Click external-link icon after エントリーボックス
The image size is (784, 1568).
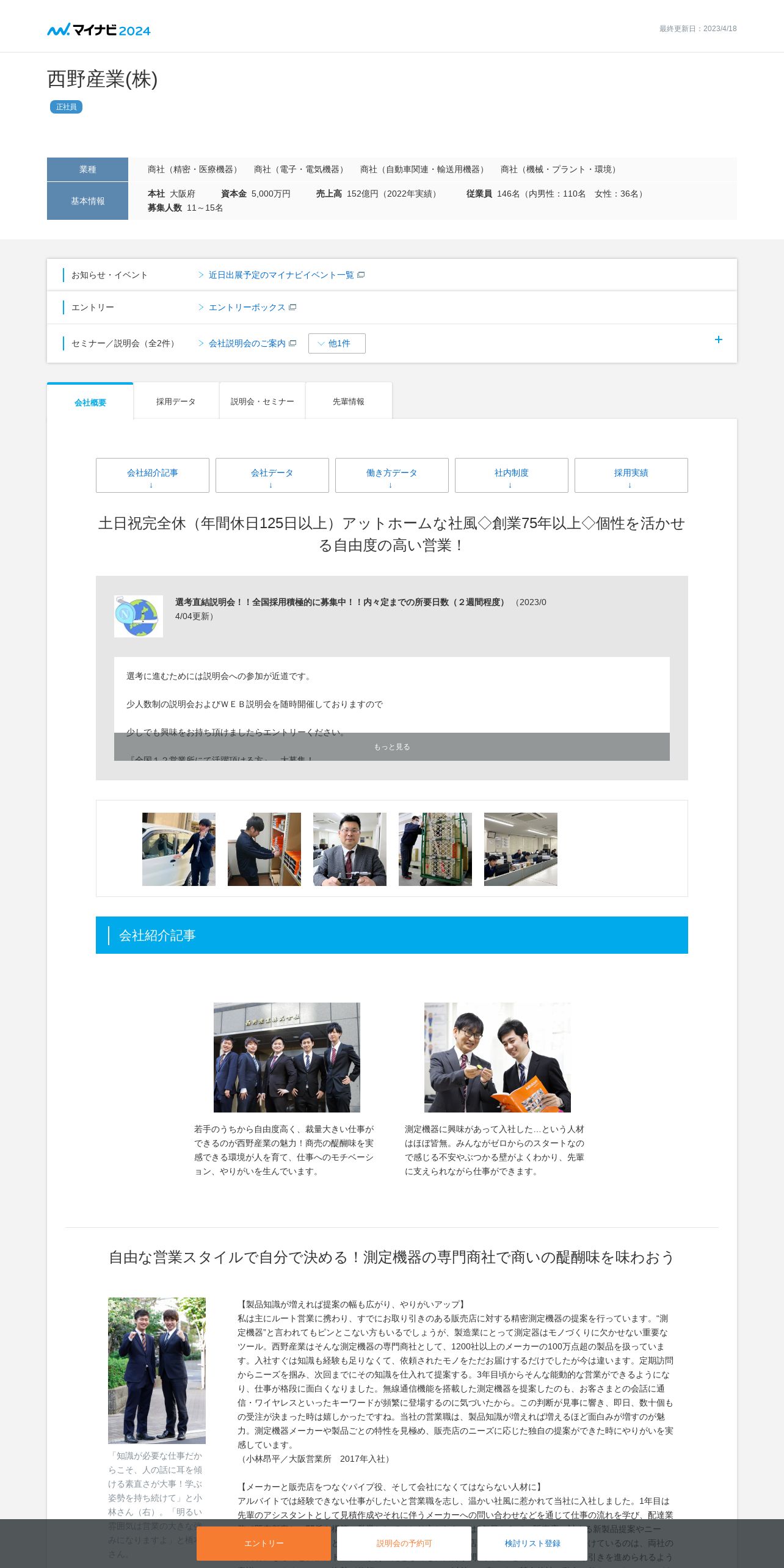[292, 307]
